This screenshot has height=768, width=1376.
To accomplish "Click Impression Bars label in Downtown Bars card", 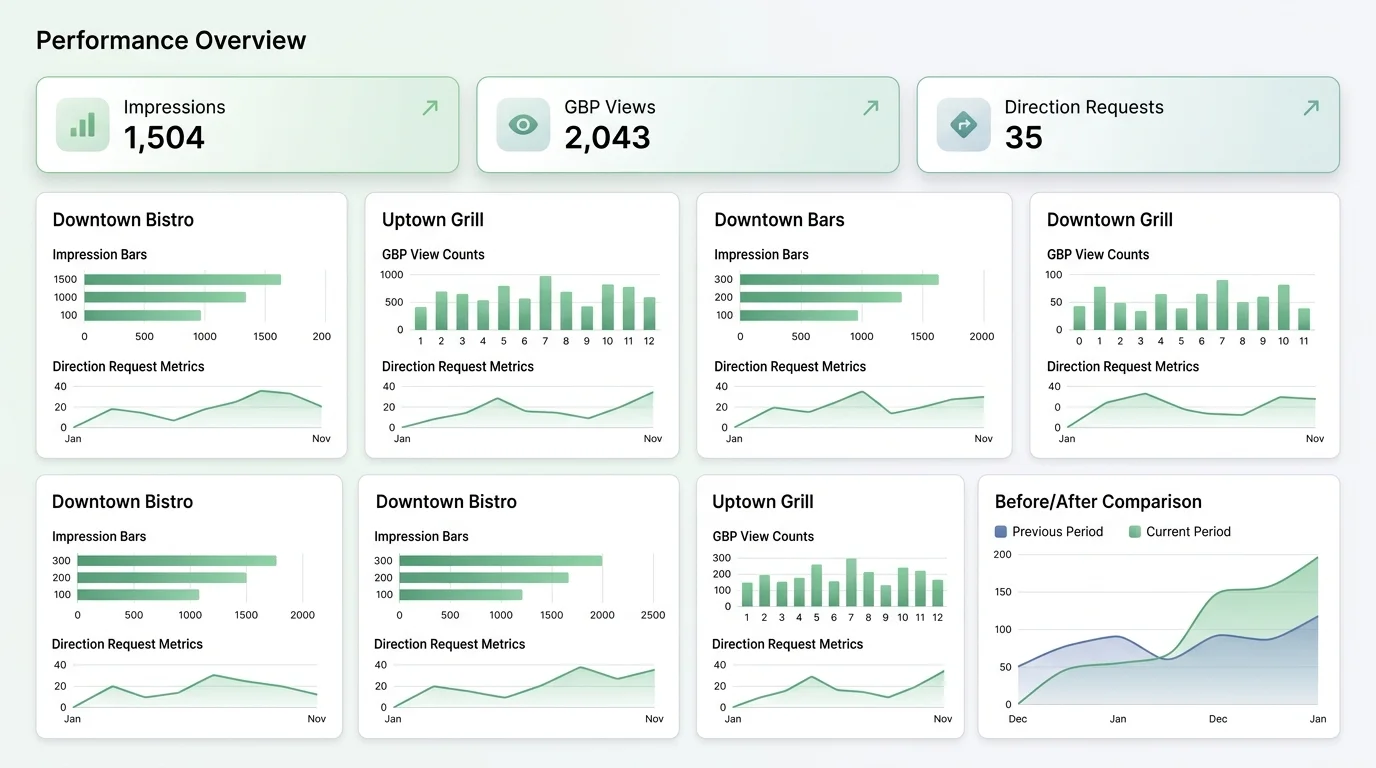I will click(x=761, y=255).
